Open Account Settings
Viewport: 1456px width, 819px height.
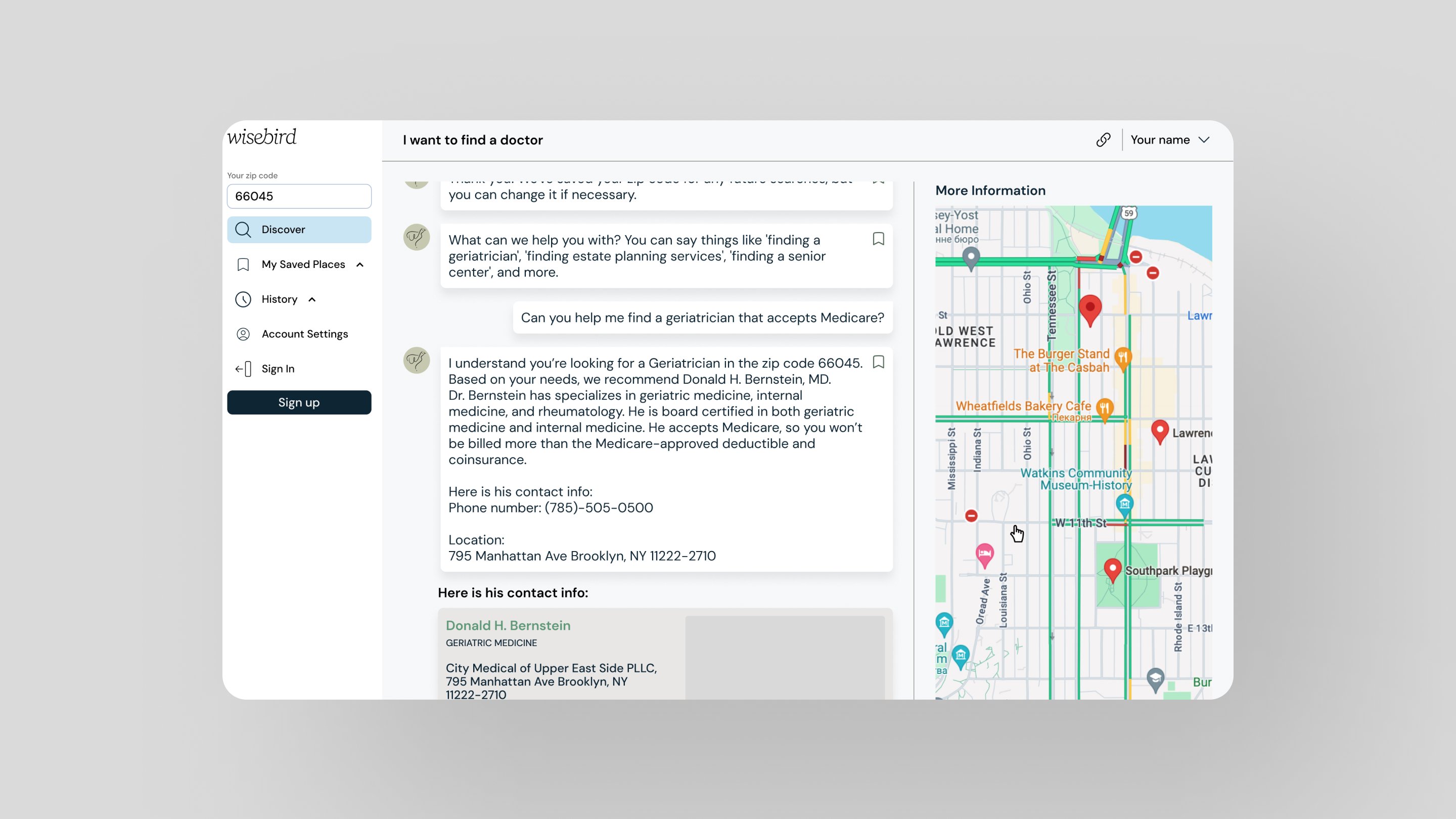(304, 334)
